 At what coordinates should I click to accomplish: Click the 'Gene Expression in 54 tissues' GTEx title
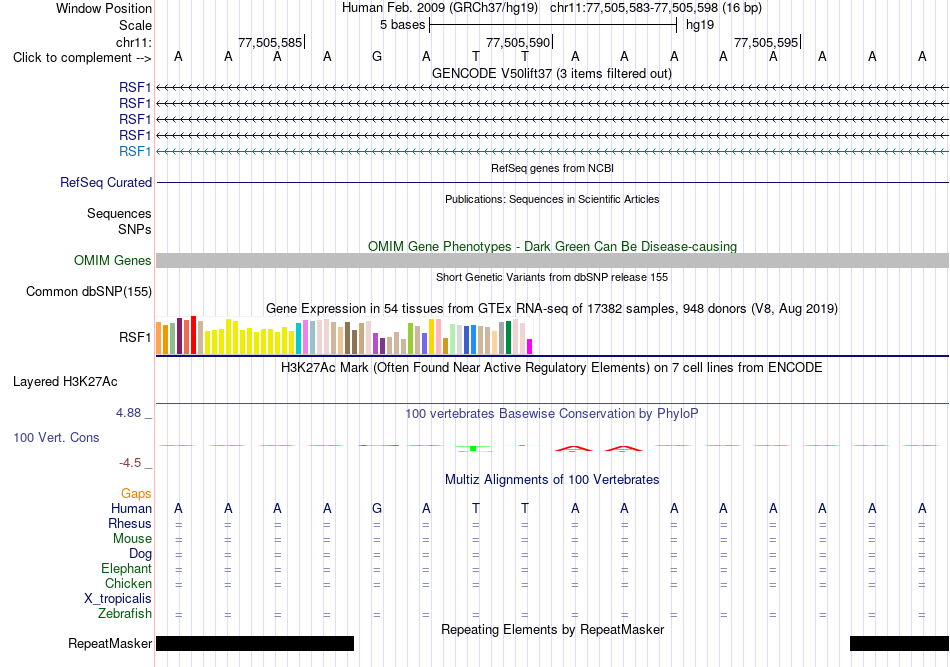(x=551, y=308)
